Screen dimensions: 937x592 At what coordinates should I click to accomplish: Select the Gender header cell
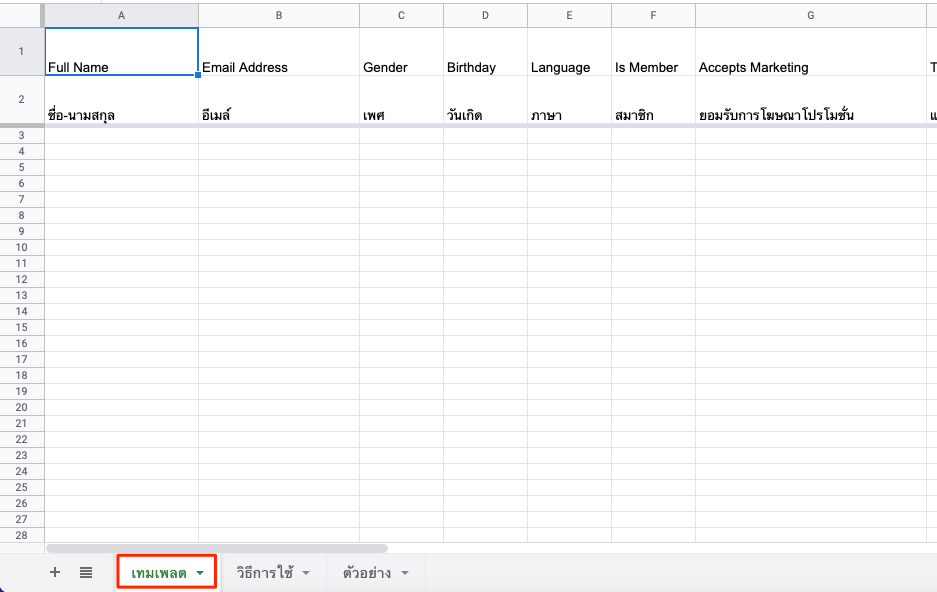click(x=402, y=51)
